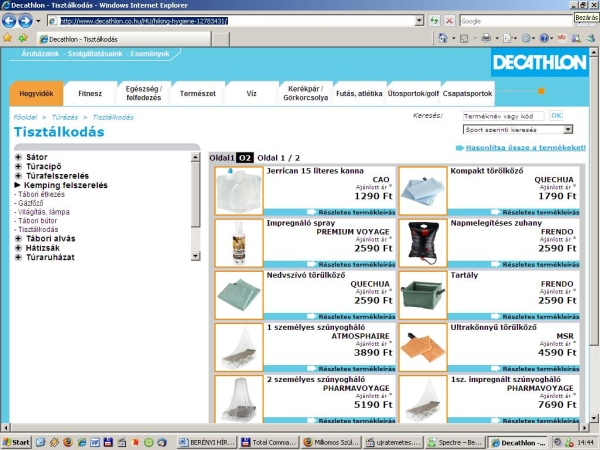This screenshot has width=600, height=450.
Task: Open the Help question mark icon
Action: point(544,38)
